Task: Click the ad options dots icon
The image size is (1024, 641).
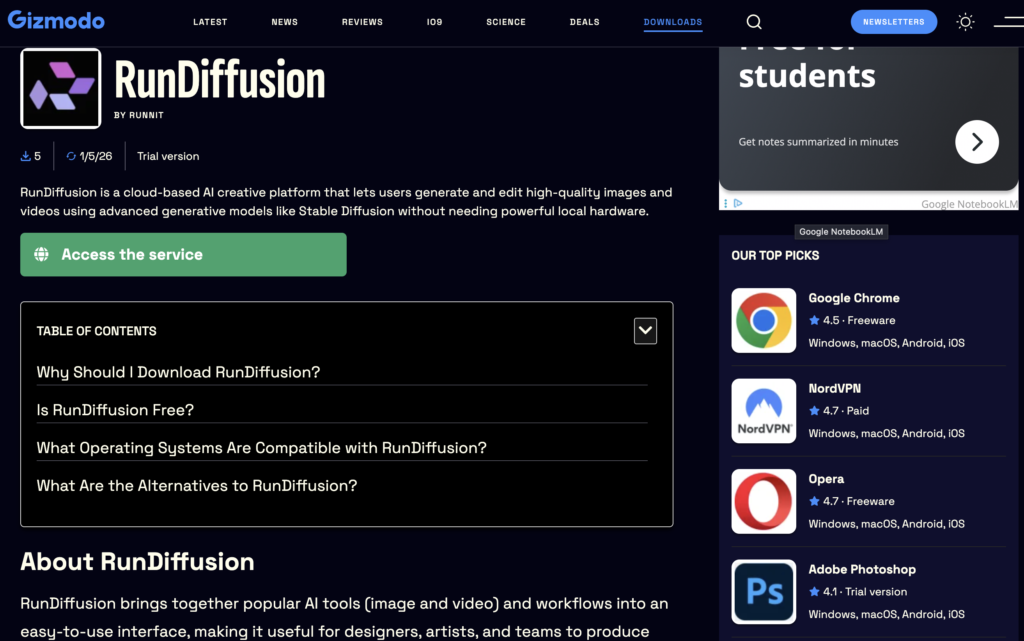Action: coord(726,204)
